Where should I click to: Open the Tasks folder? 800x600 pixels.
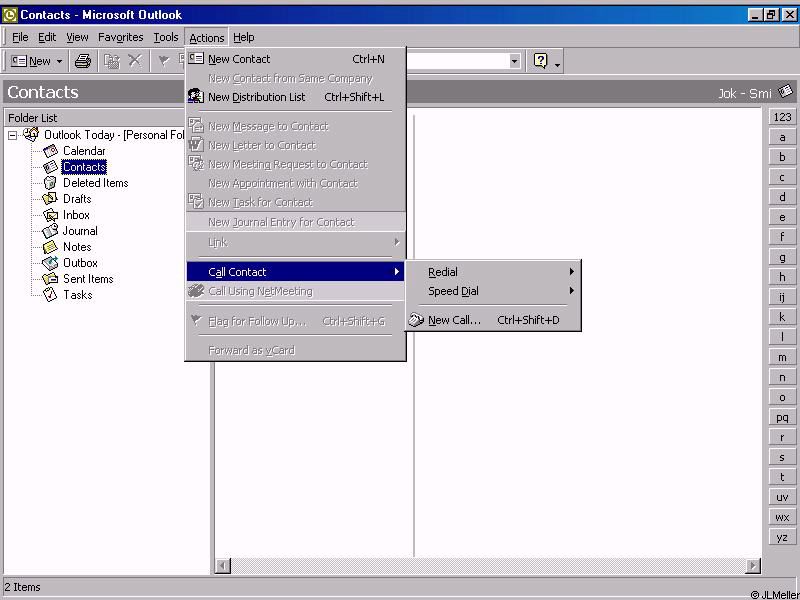(x=78, y=295)
